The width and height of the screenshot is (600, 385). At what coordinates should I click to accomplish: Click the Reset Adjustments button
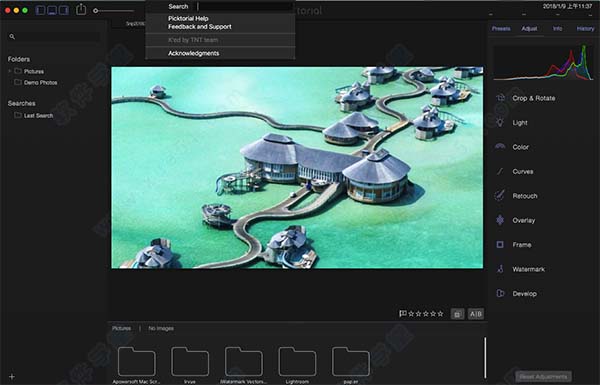543,377
